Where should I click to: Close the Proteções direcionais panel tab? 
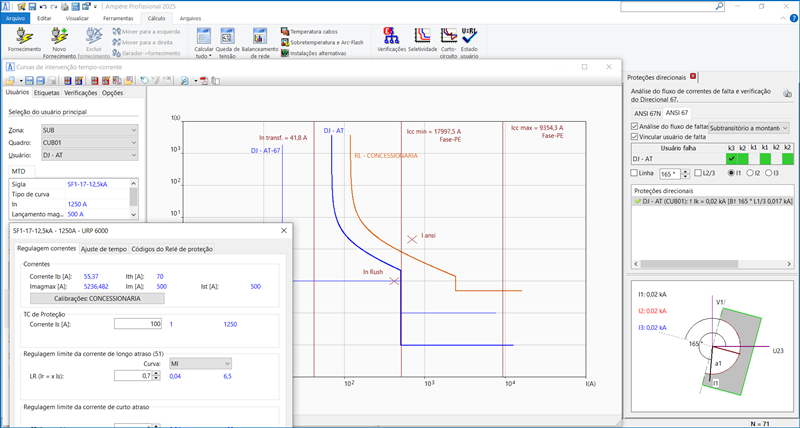693,77
